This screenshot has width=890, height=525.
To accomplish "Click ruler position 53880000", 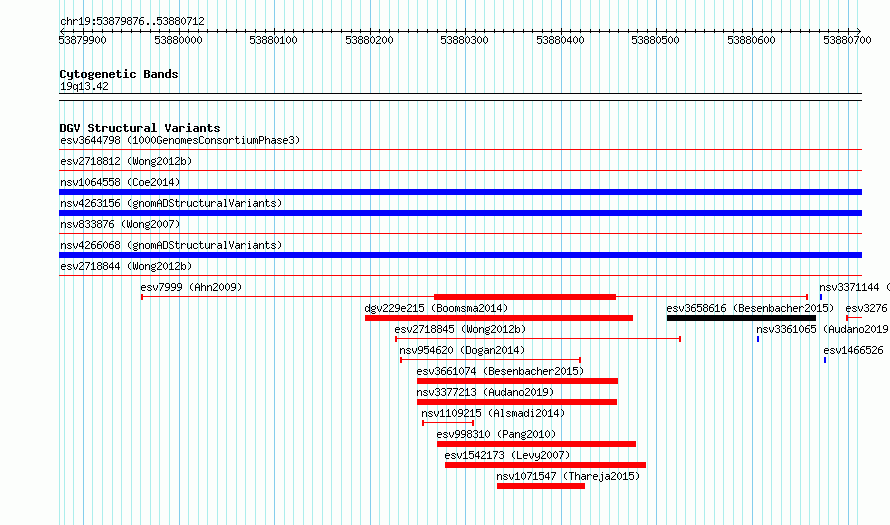I will point(178,40).
